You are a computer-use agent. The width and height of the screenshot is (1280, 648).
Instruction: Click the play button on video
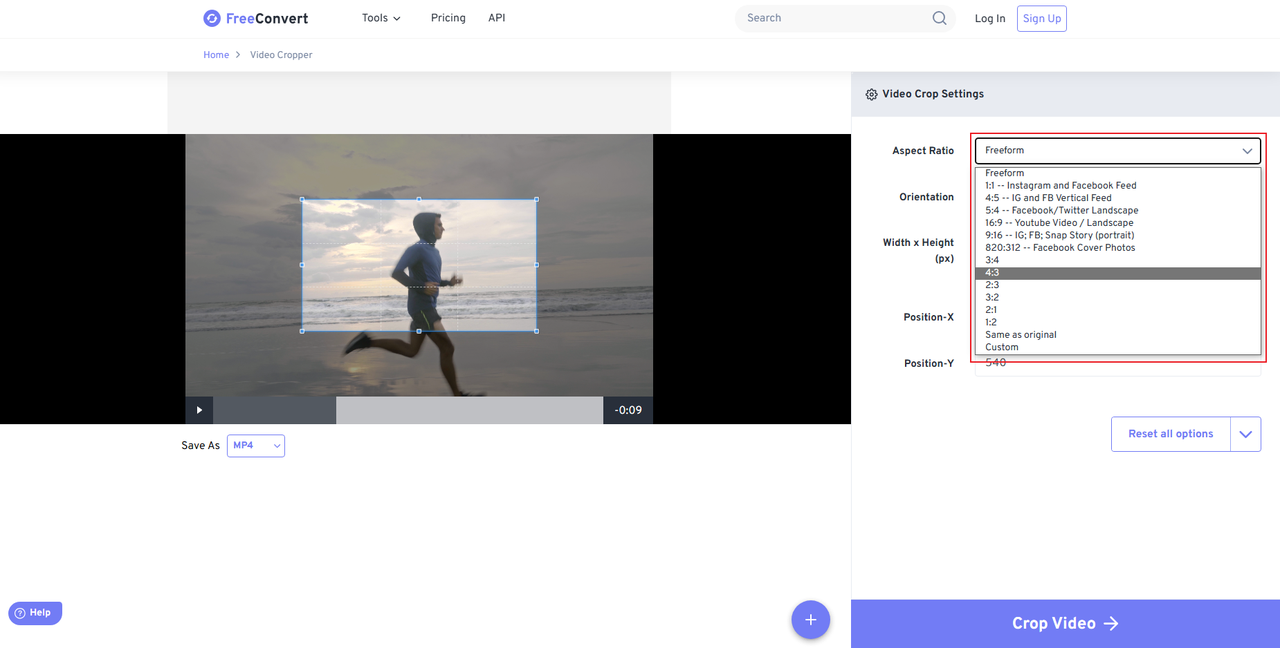(x=199, y=410)
